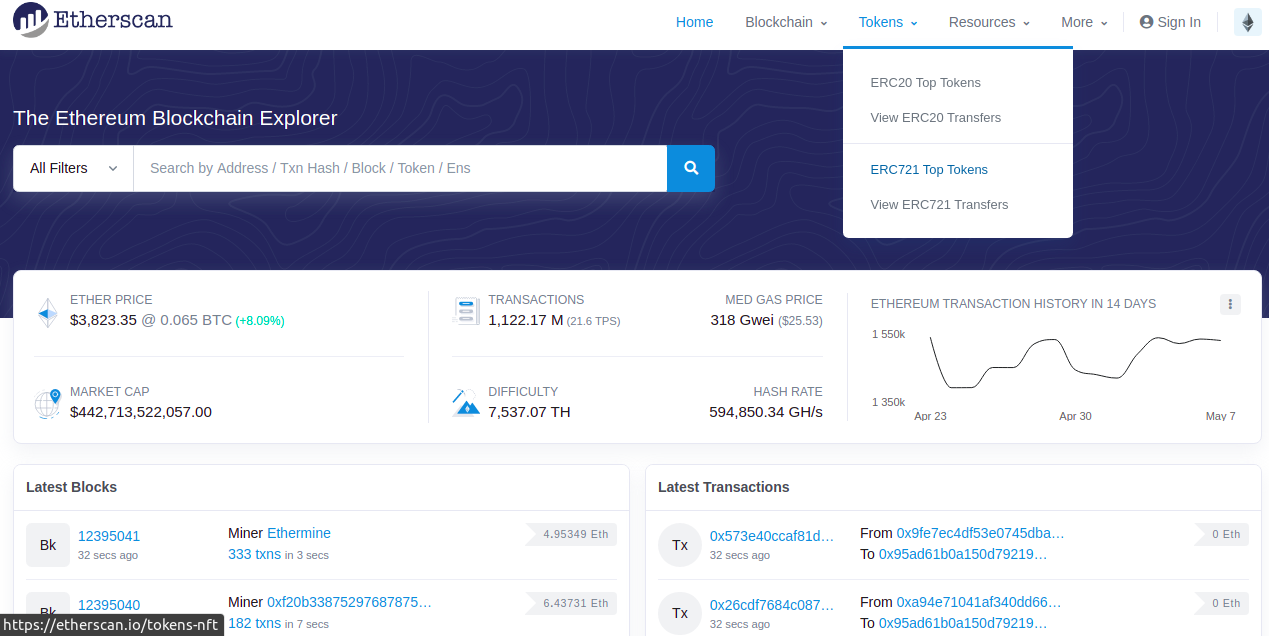Open From address 0xa94e71041af340dd66
The width and height of the screenshot is (1269, 636).
click(979, 602)
